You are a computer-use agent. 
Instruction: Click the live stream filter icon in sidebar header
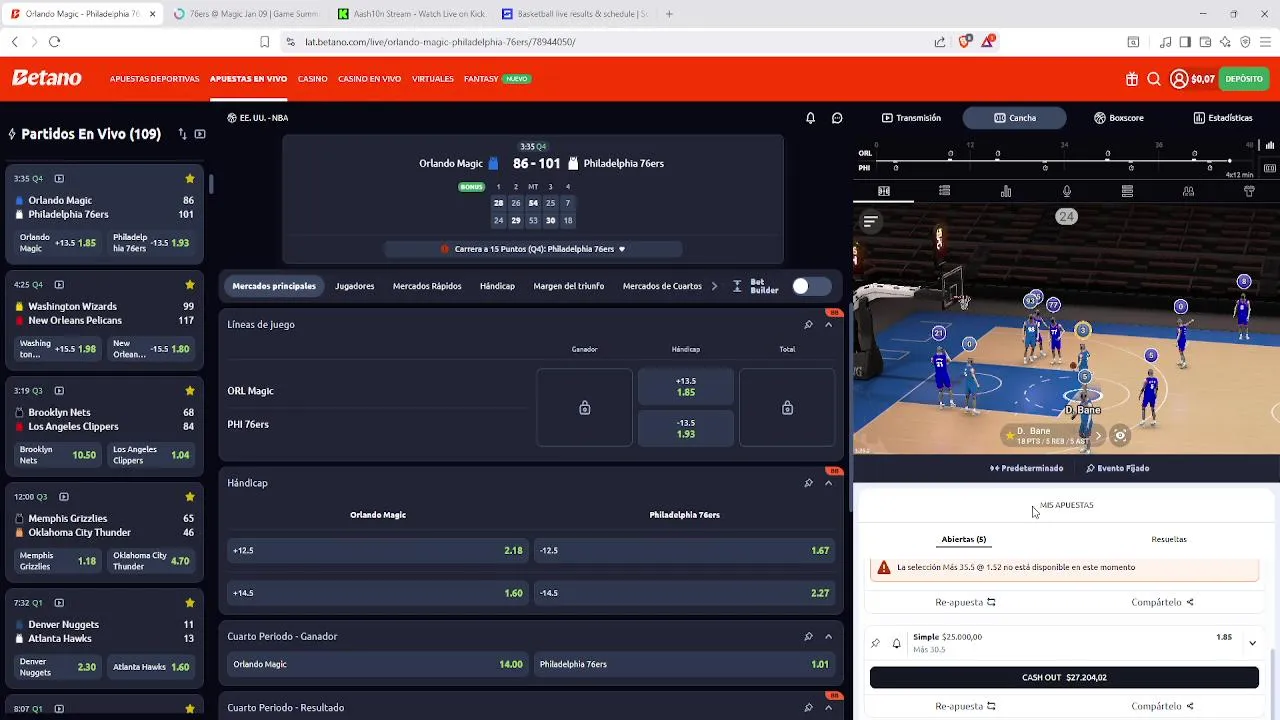click(200, 134)
